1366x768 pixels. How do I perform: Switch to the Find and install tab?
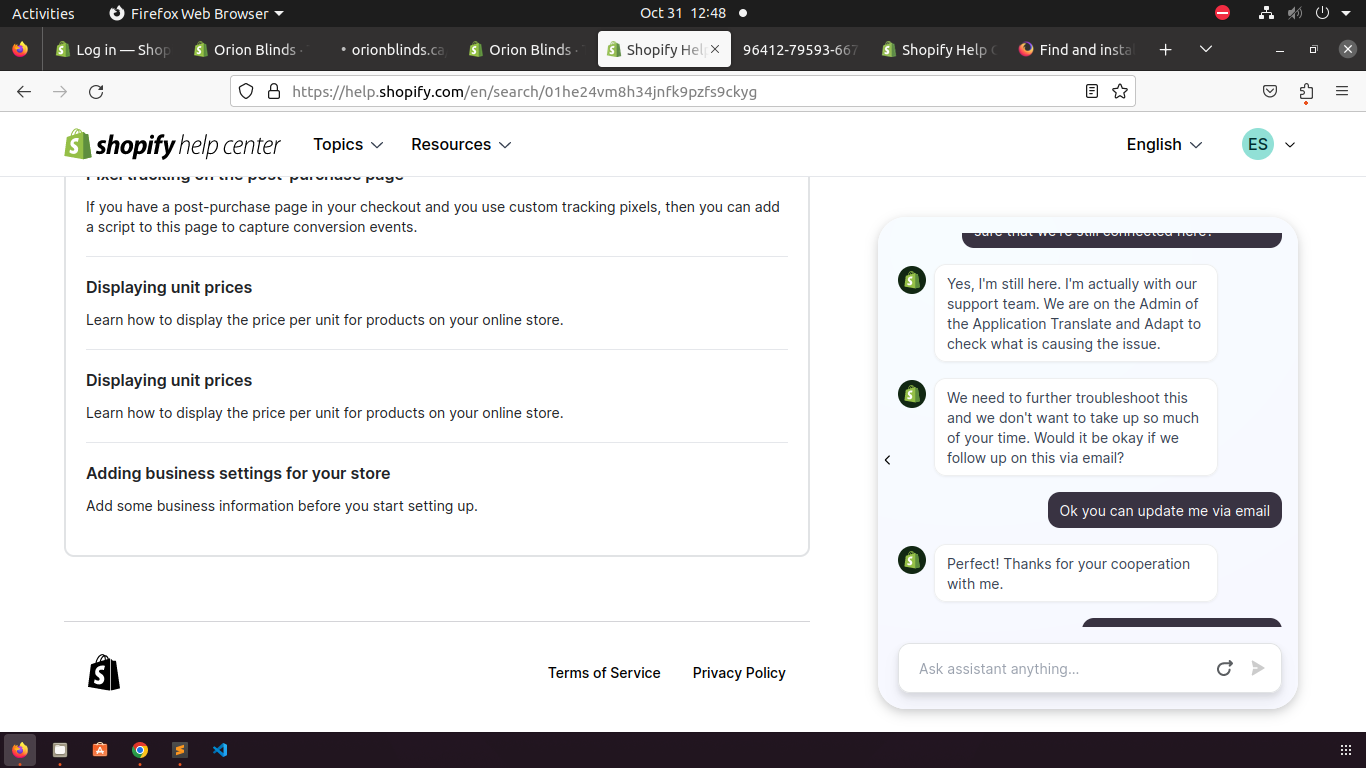pyautogui.click(x=1077, y=50)
